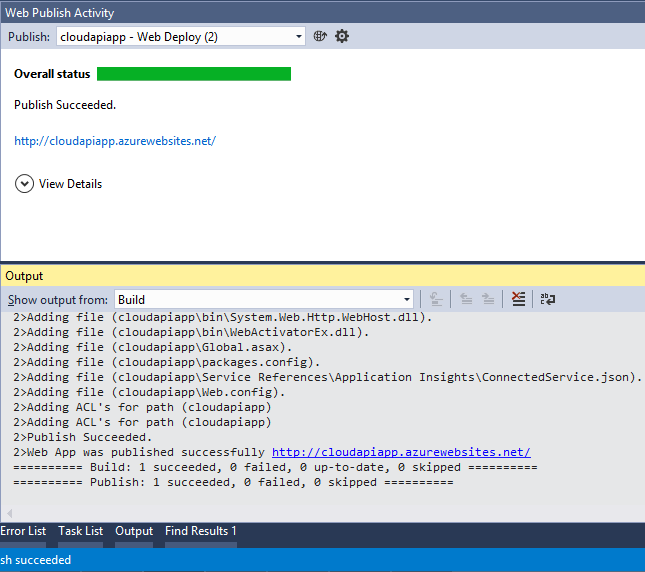The height and width of the screenshot is (572, 645).
Task: Click the 'Build: 1 succeeded' summary line
Action: 275,467
